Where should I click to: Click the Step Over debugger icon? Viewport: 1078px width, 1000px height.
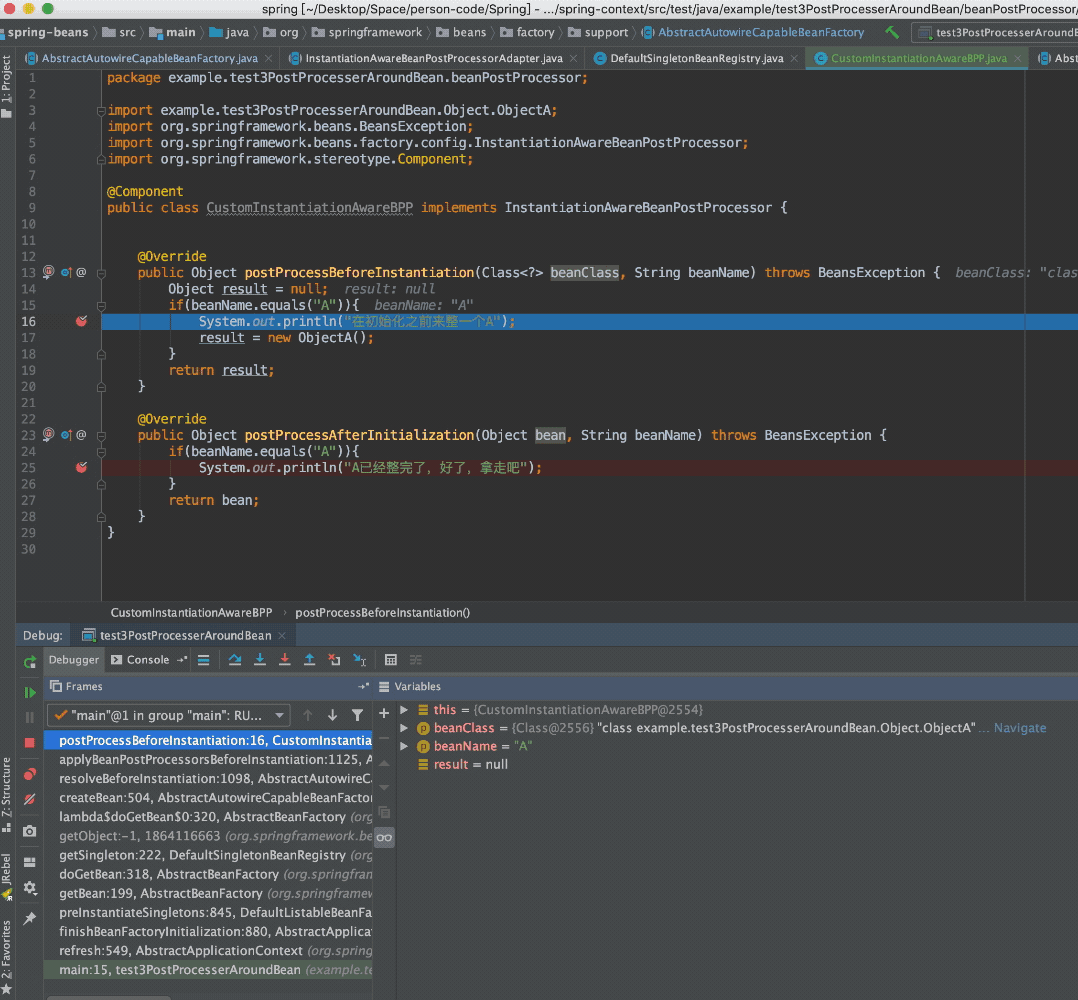tap(235, 660)
